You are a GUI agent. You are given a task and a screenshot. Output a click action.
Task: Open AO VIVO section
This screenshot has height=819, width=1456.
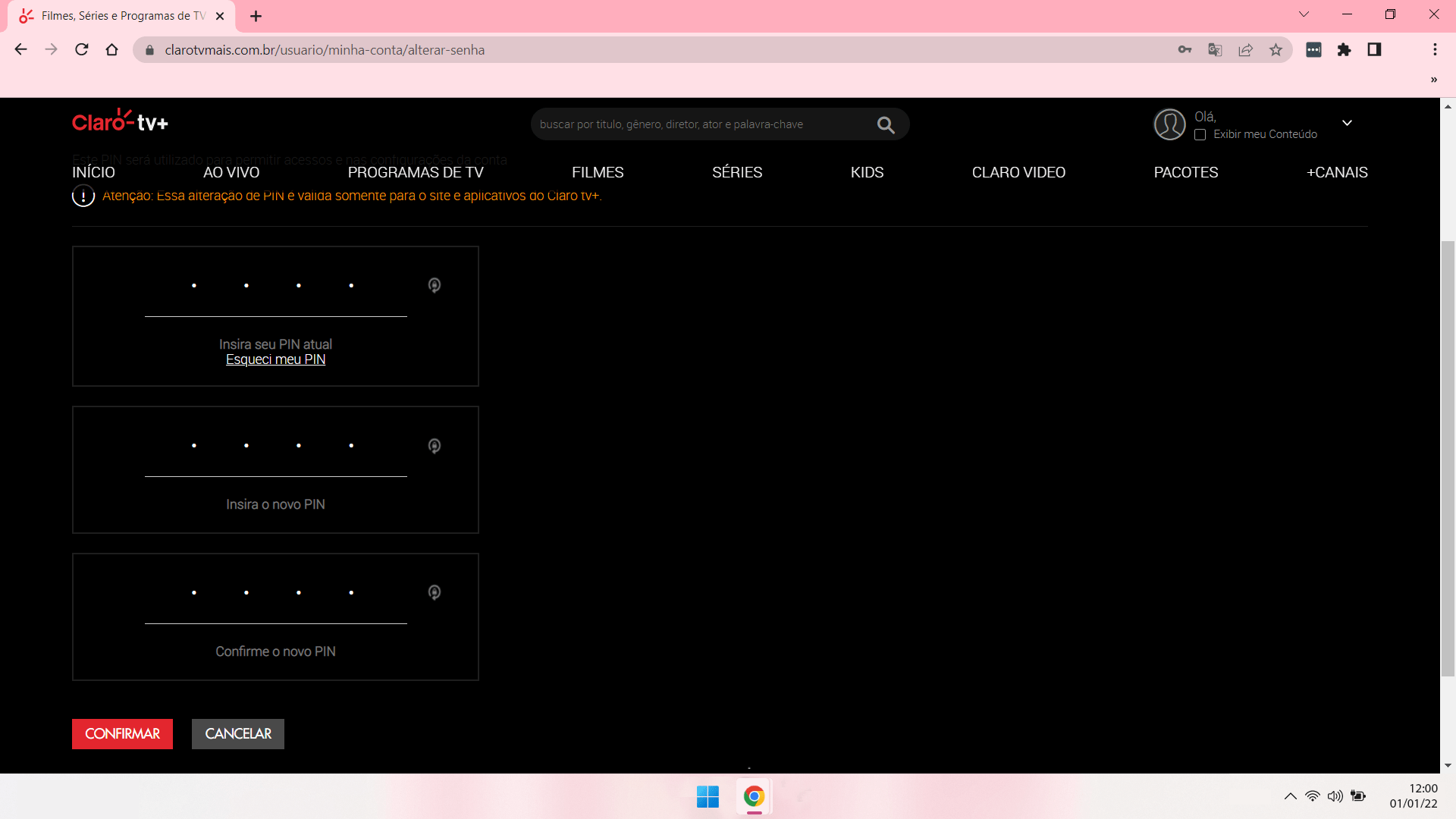231,172
